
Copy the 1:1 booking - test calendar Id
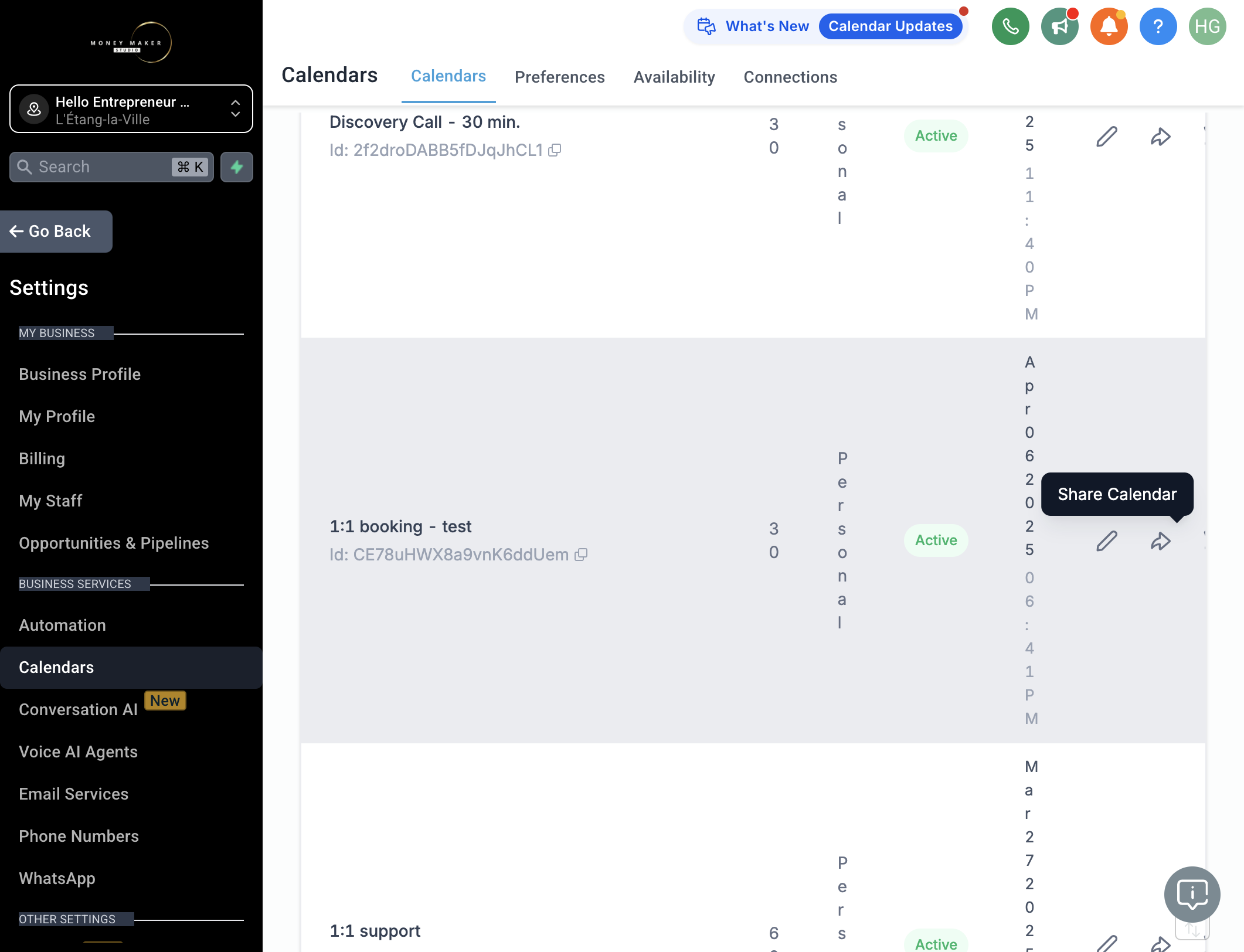click(581, 555)
